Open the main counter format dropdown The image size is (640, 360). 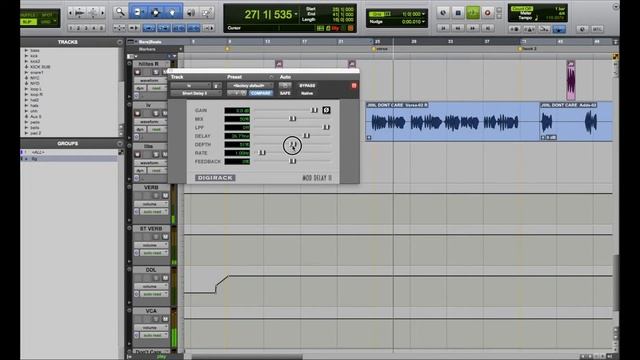coord(296,14)
